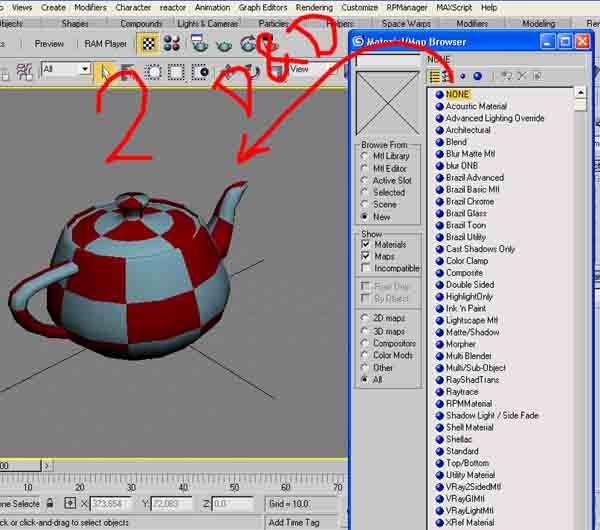Switch to the Lights & Cameras tab
The image size is (600, 530).
coord(207,24)
